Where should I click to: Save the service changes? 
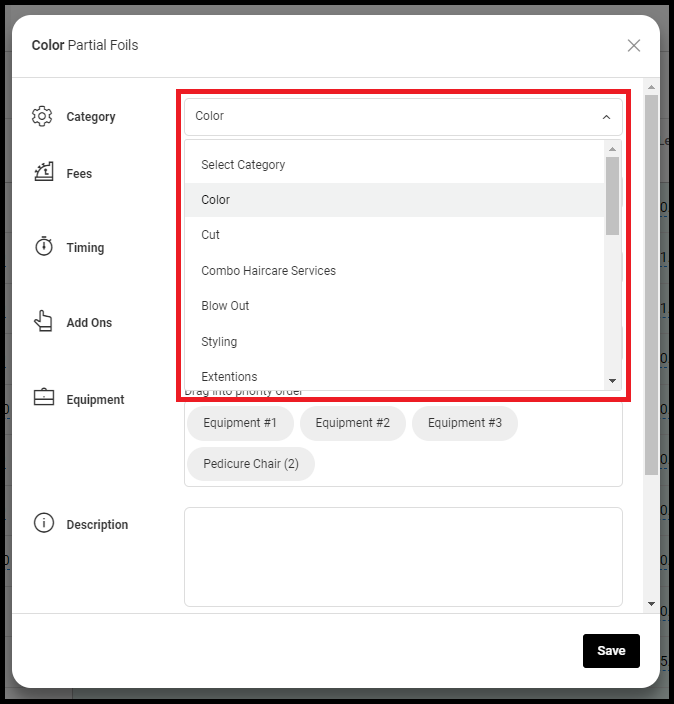(x=611, y=651)
